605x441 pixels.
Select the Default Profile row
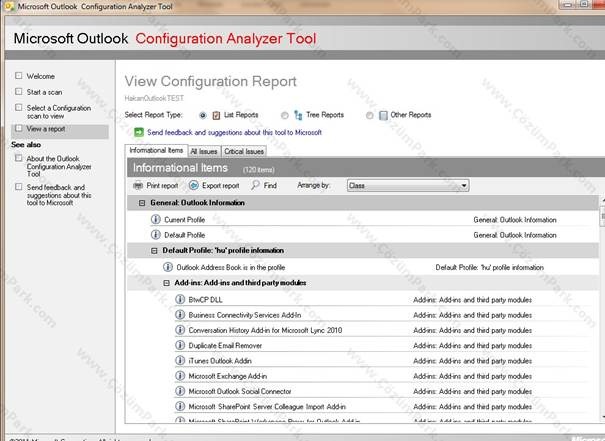point(362,235)
